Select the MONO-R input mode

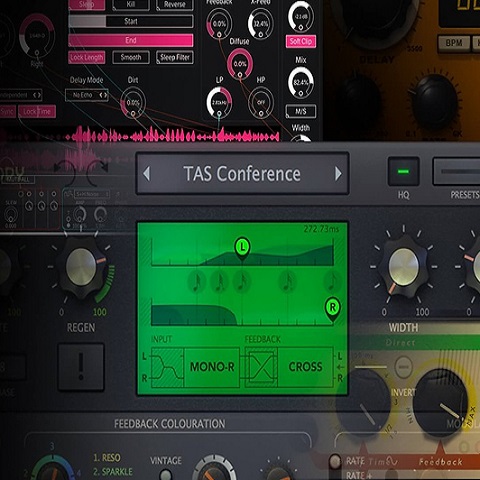click(212, 367)
